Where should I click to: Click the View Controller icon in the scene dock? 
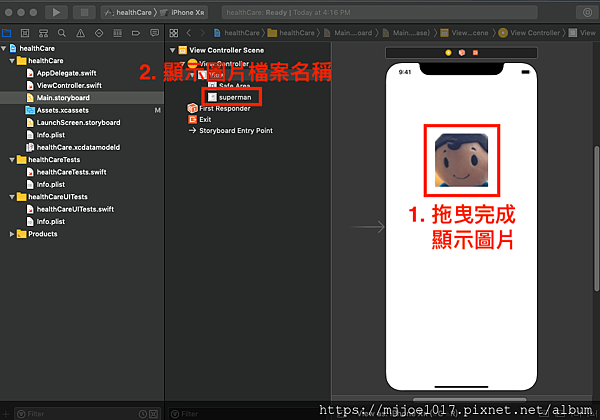pyautogui.click(x=448, y=52)
